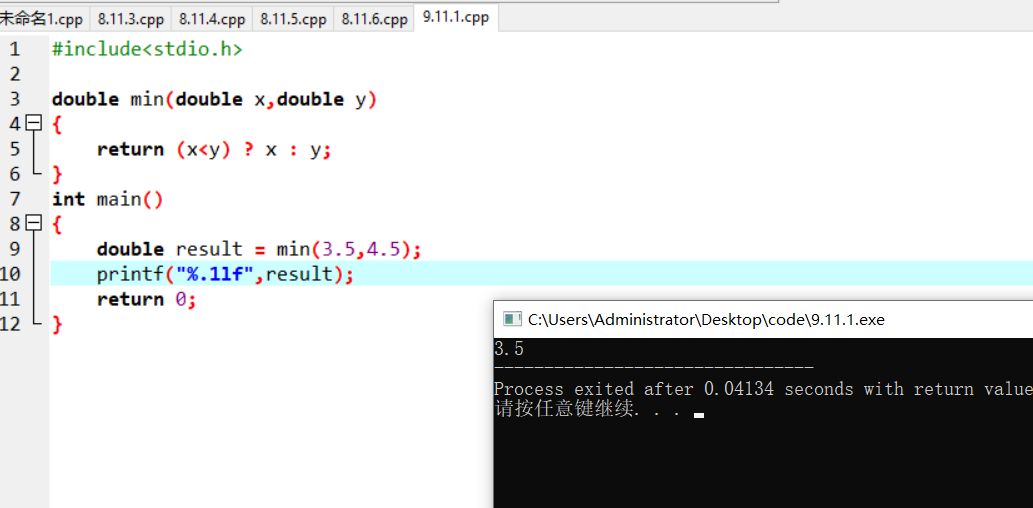Click the printf("%.1lf",result) line

(x=225, y=274)
